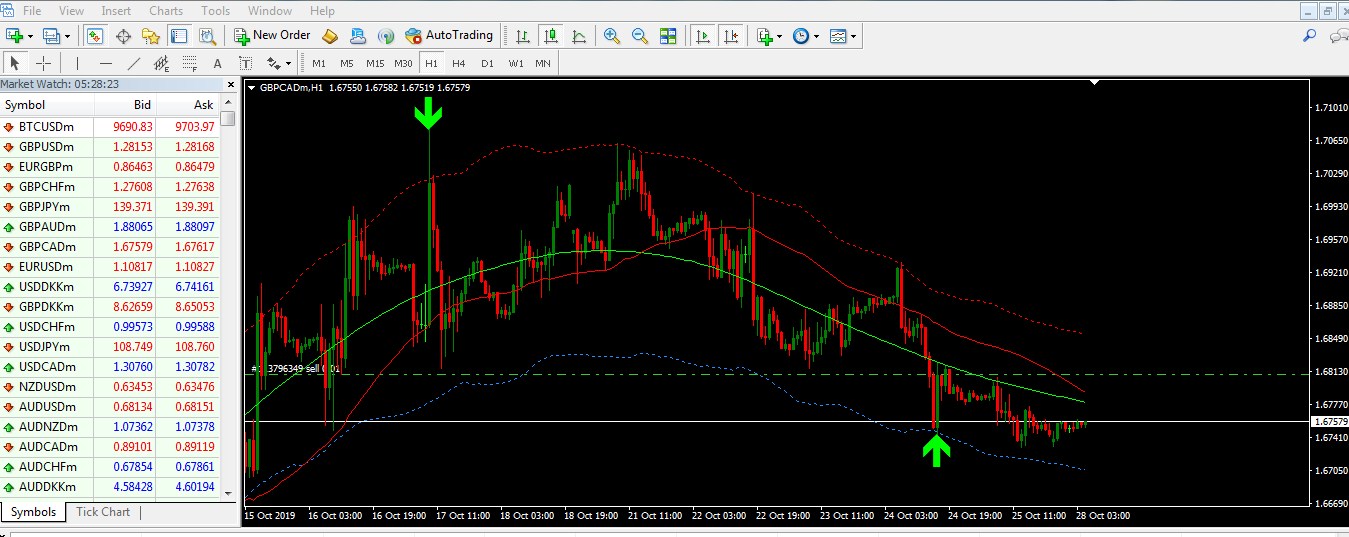Switch chart to Bar Chart mode
Viewport: 1349px width, 537px height.
point(523,36)
